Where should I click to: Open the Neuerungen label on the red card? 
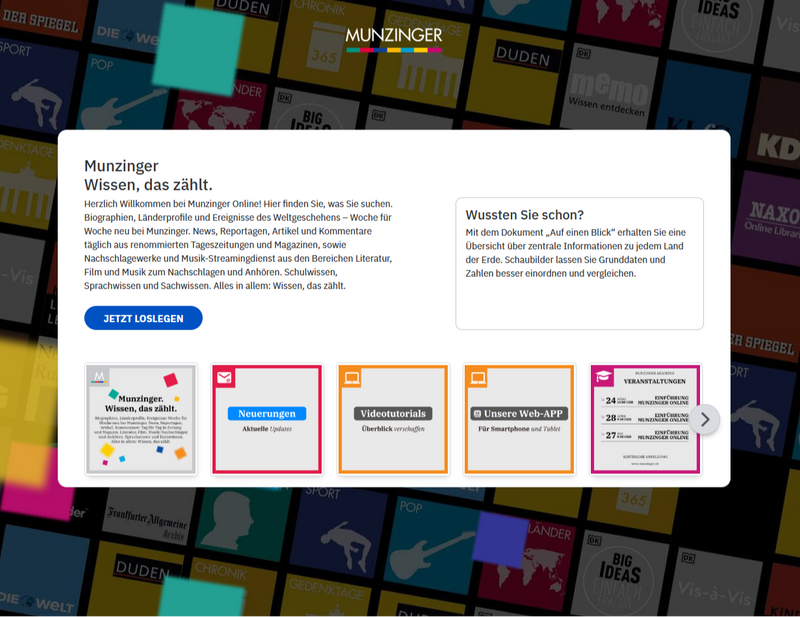(x=267, y=413)
